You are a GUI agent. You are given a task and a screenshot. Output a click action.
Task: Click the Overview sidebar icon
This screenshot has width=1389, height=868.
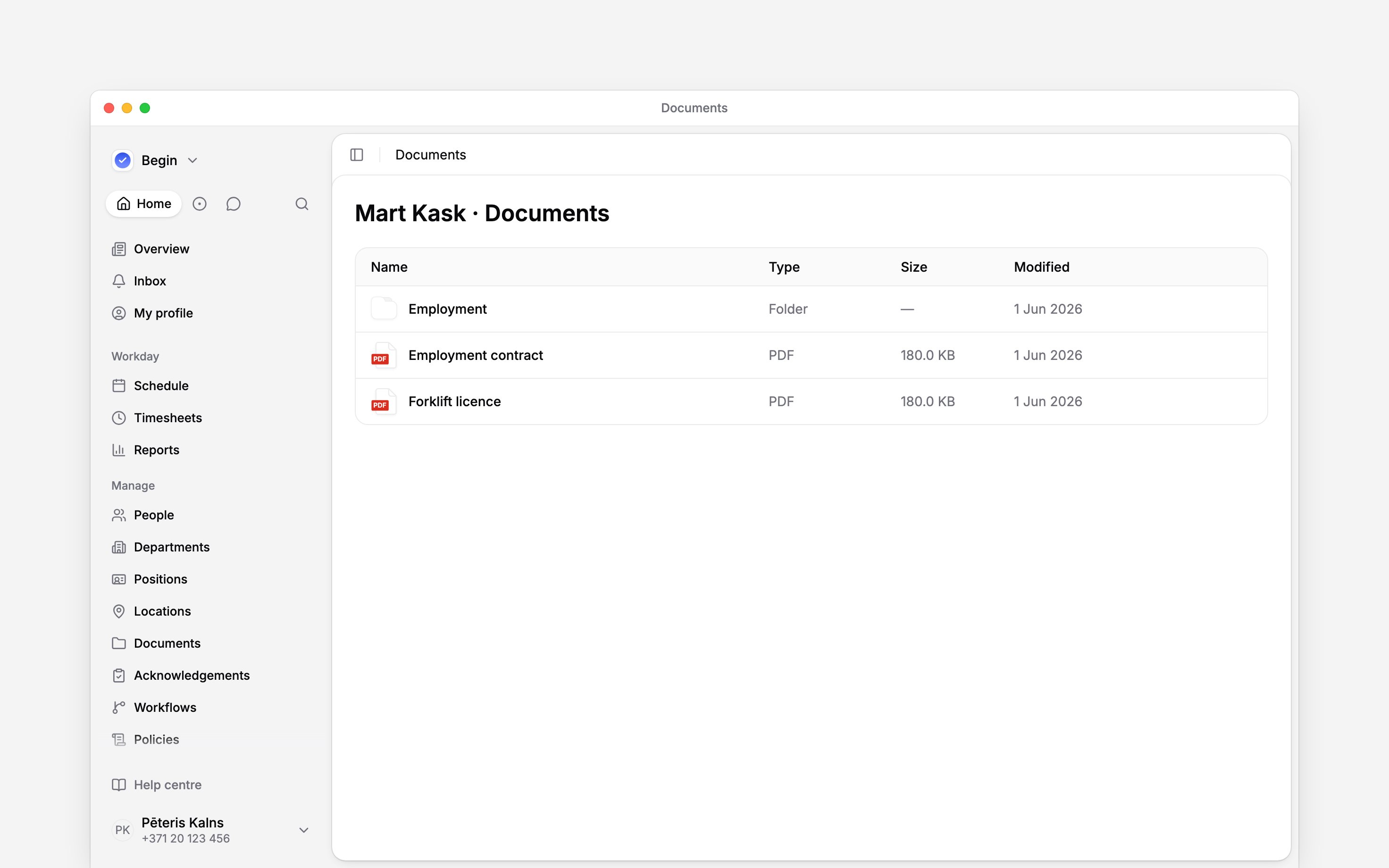click(x=119, y=249)
